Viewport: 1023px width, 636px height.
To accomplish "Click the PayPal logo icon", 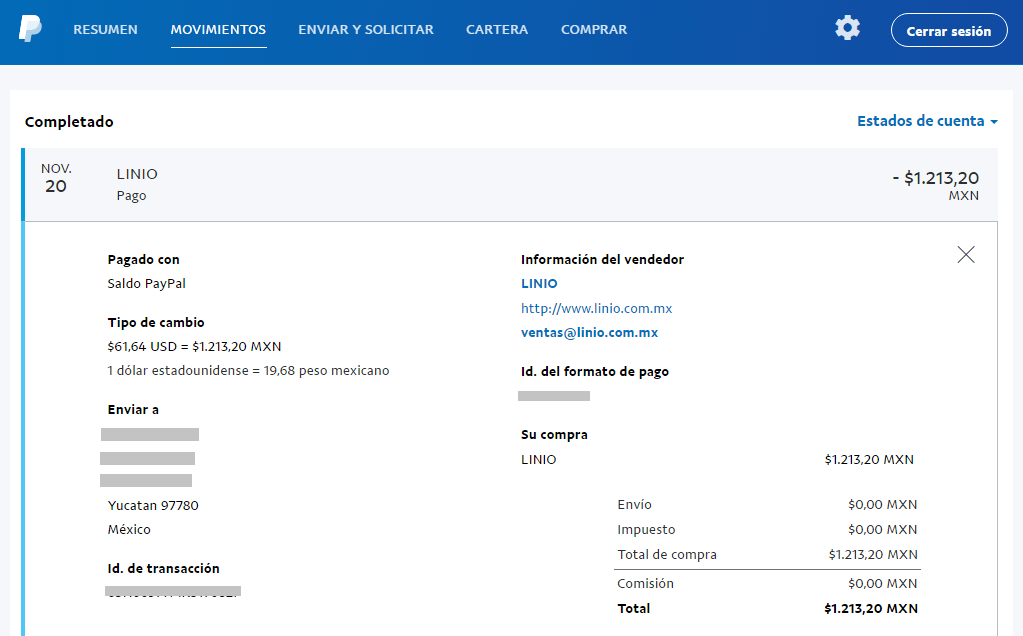I will 30,29.
